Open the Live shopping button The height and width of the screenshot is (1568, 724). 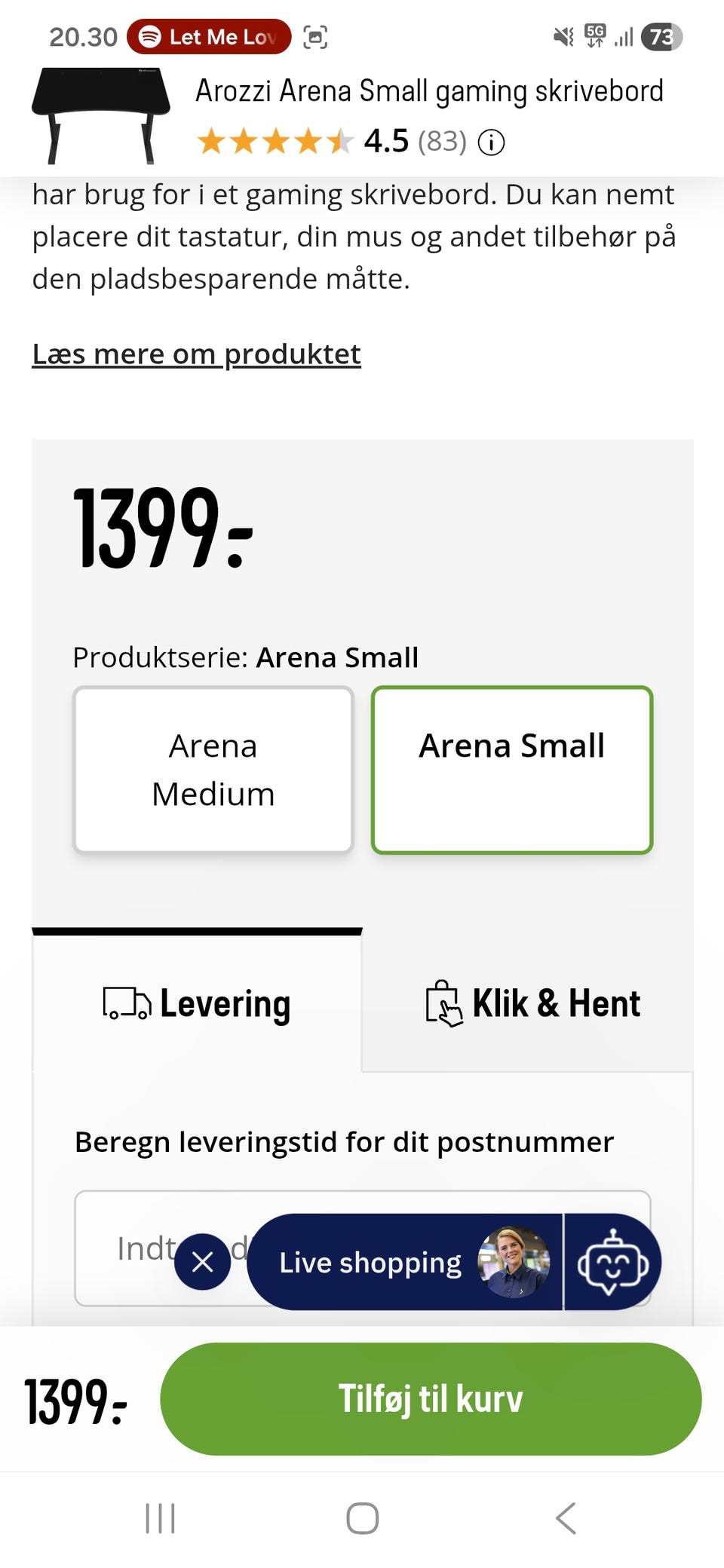pos(370,1262)
